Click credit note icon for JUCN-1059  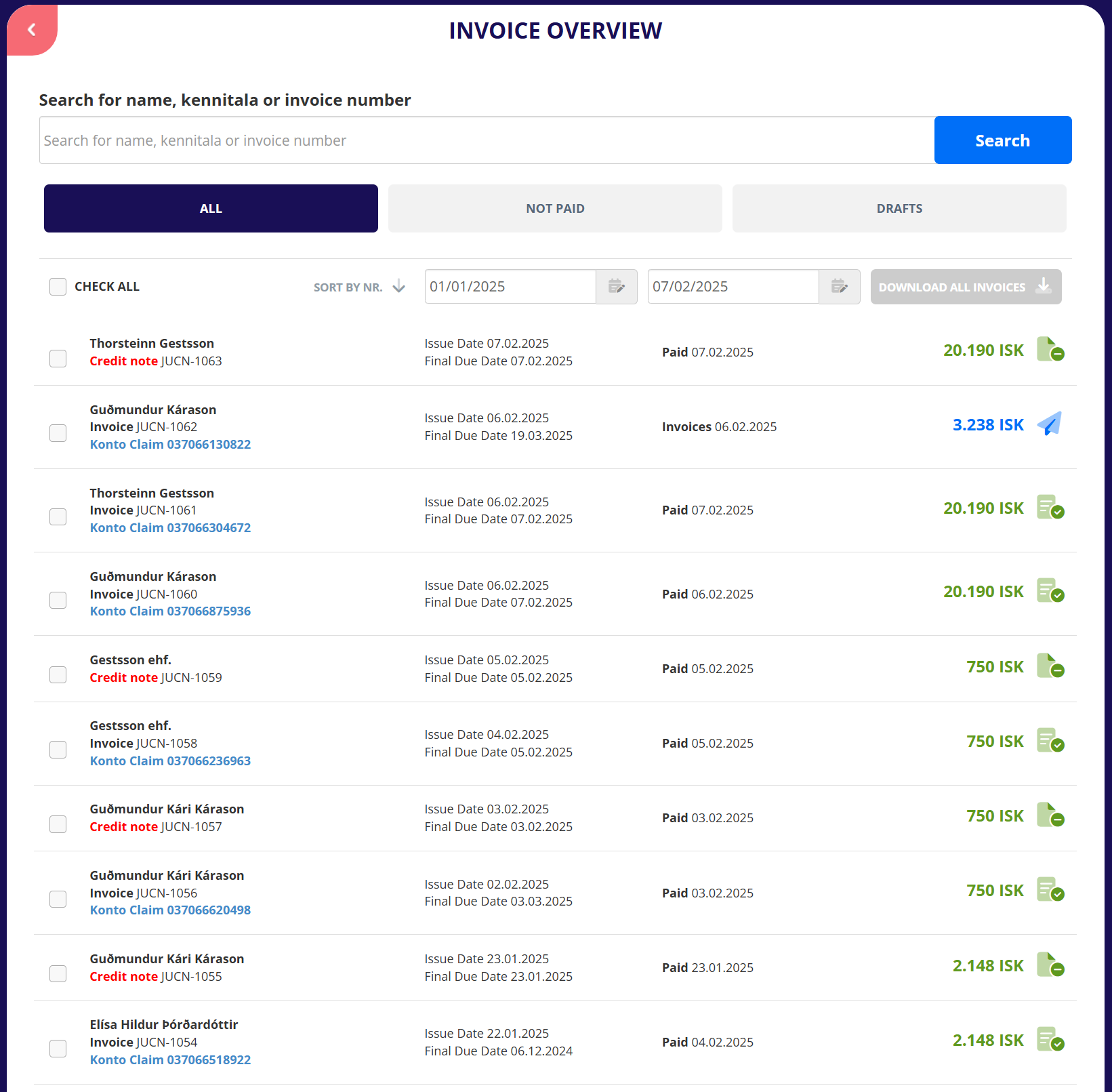1050,666
